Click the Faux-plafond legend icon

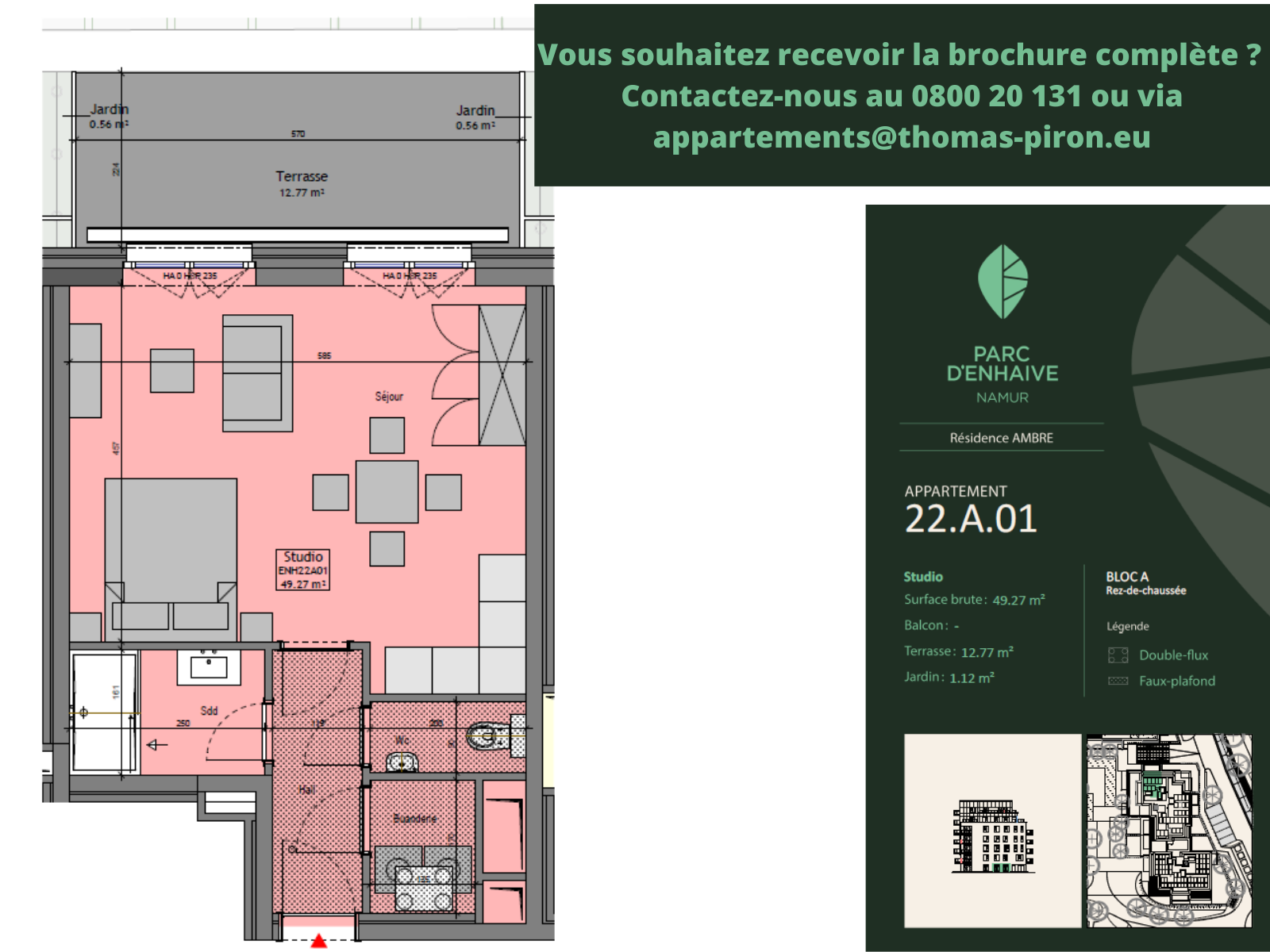1118,681
